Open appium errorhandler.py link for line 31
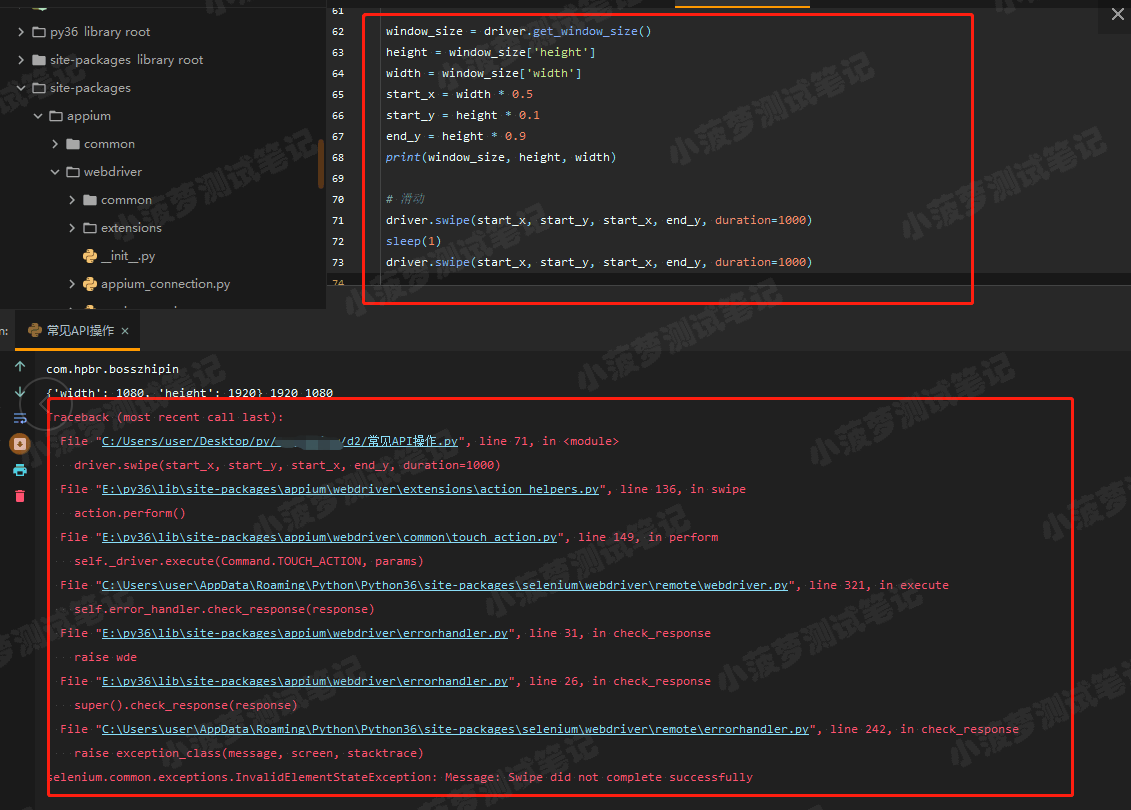The image size is (1131, 810). [x=304, y=633]
